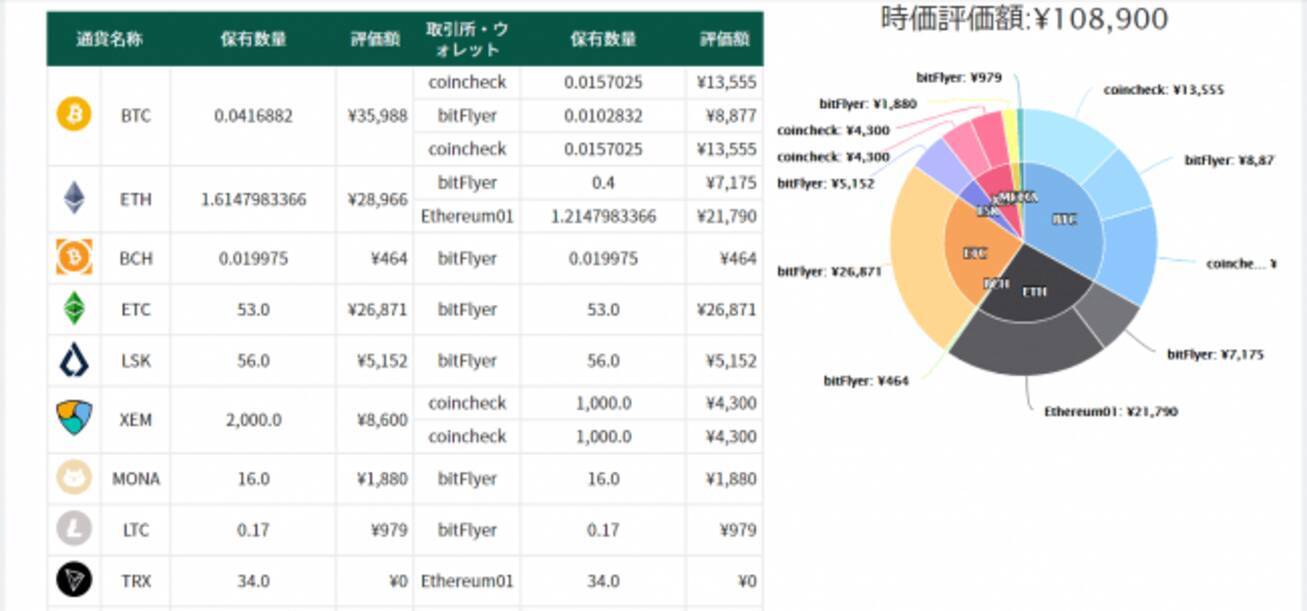1307x611 pixels.
Task: Select the Bitcoin (BTC) coin icon
Action: [x=72, y=116]
